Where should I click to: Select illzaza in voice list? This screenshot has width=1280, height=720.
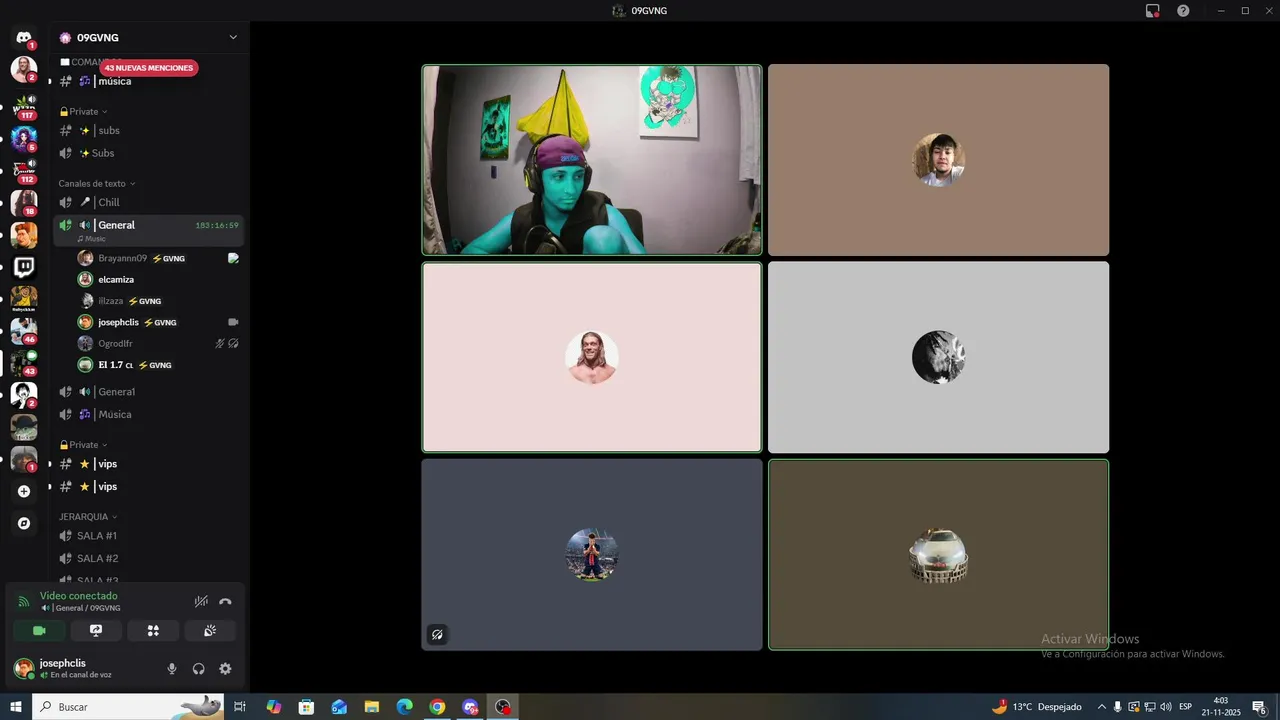coord(158,301)
